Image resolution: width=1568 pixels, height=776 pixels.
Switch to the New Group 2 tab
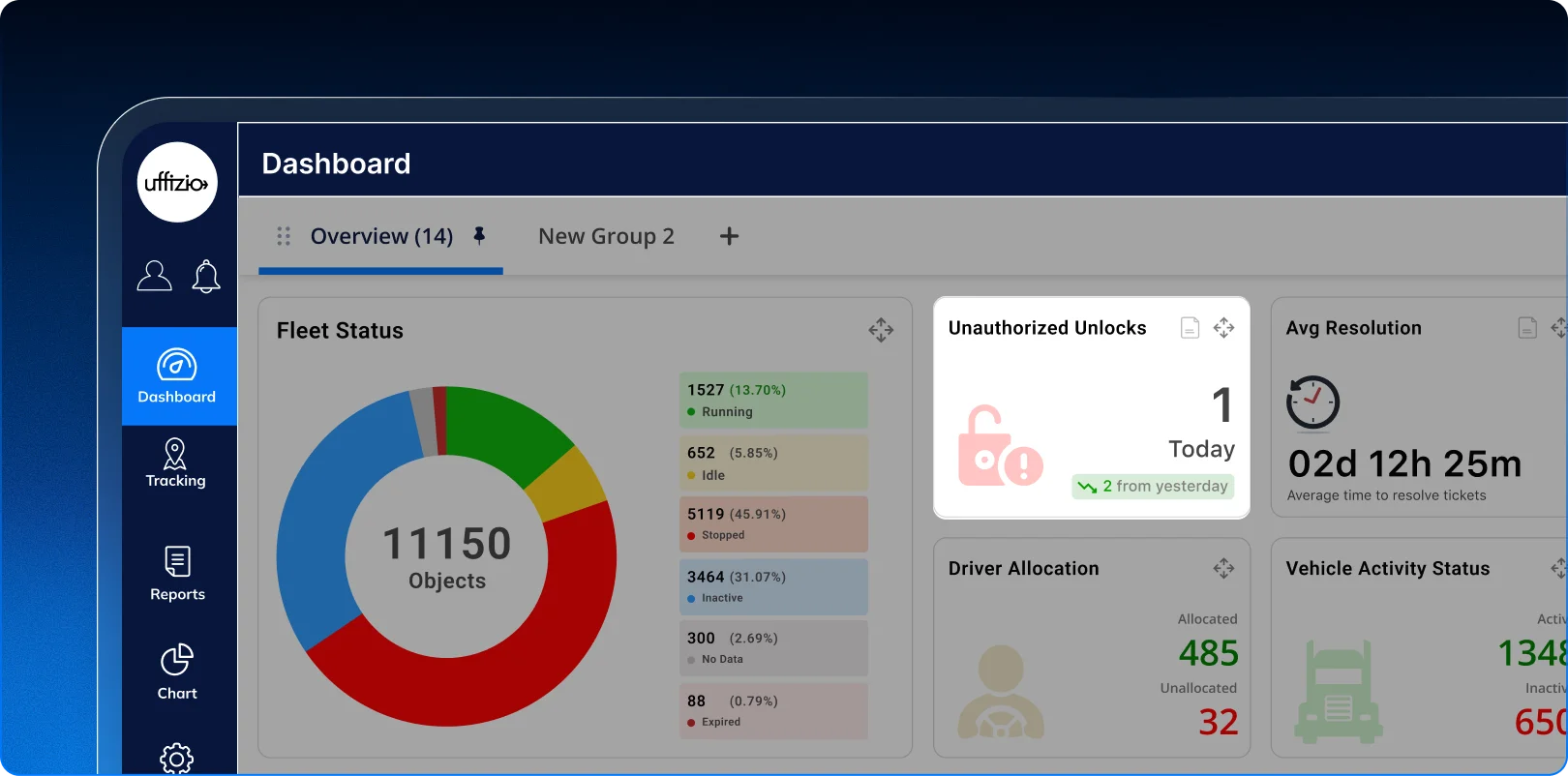click(x=606, y=236)
